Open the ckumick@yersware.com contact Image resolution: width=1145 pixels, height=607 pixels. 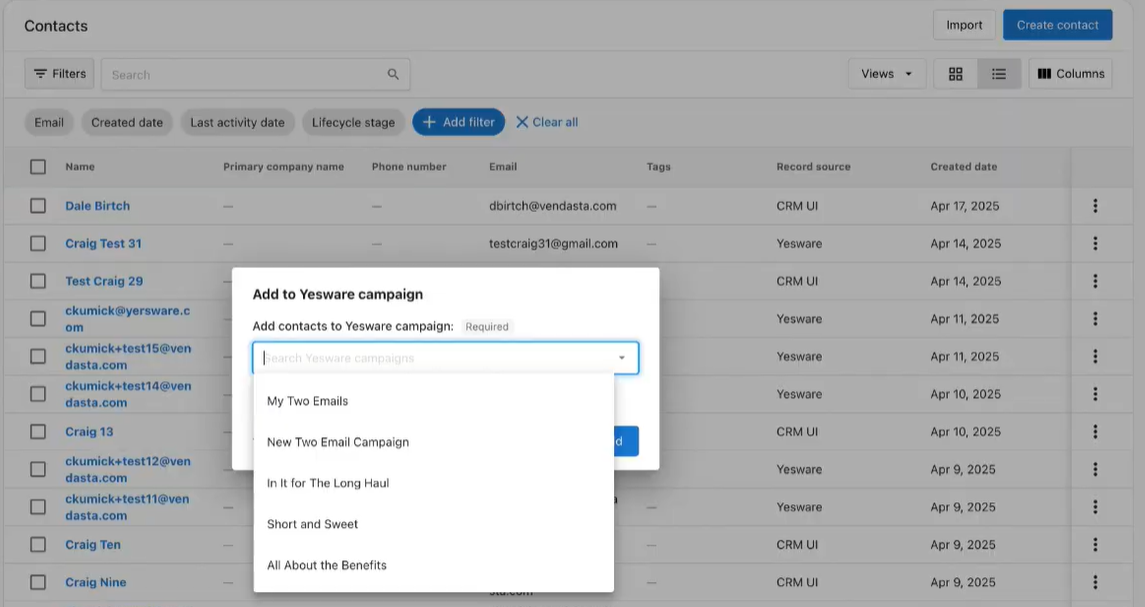[x=128, y=318]
